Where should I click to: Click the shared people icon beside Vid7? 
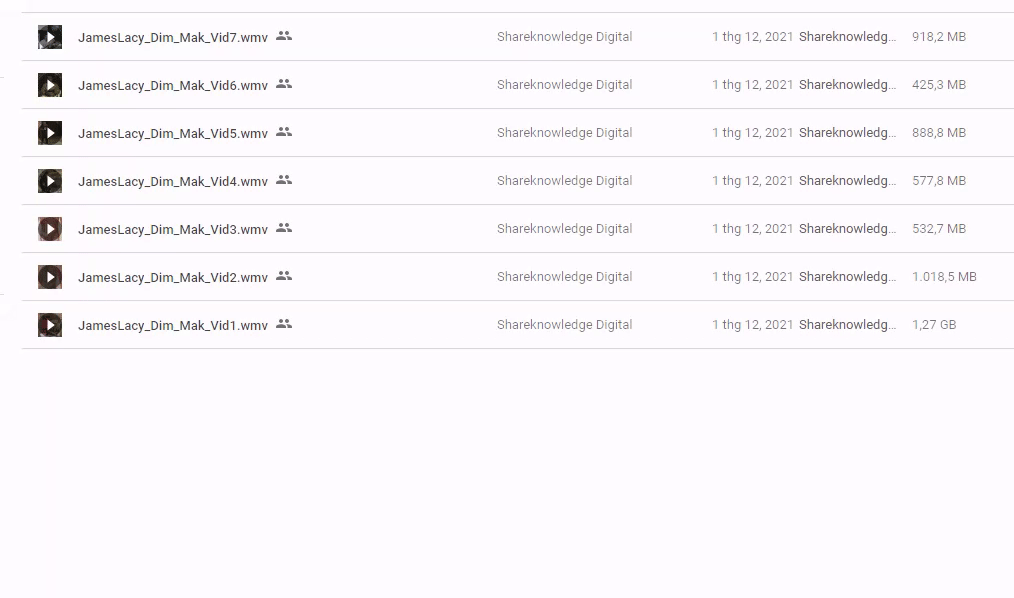pos(284,36)
